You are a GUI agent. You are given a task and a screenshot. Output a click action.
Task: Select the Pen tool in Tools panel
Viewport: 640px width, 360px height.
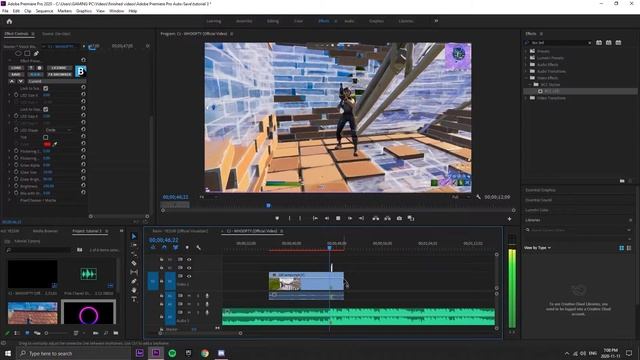coord(133,281)
